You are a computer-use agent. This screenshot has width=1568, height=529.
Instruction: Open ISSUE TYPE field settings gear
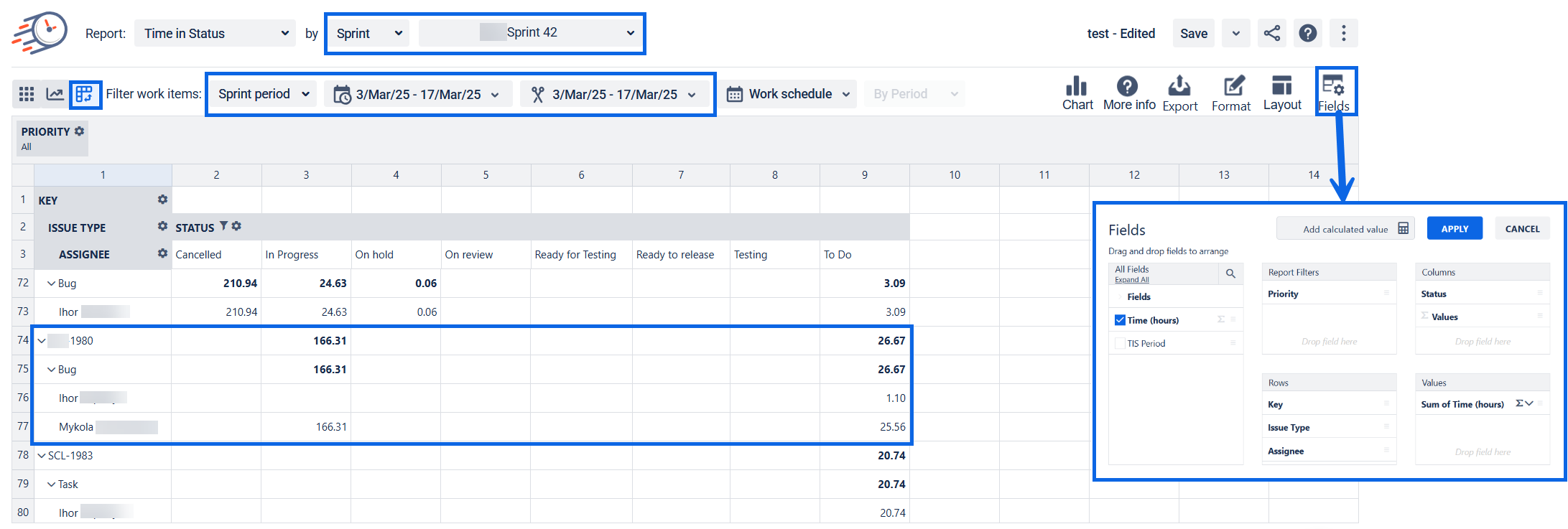[162, 226]
